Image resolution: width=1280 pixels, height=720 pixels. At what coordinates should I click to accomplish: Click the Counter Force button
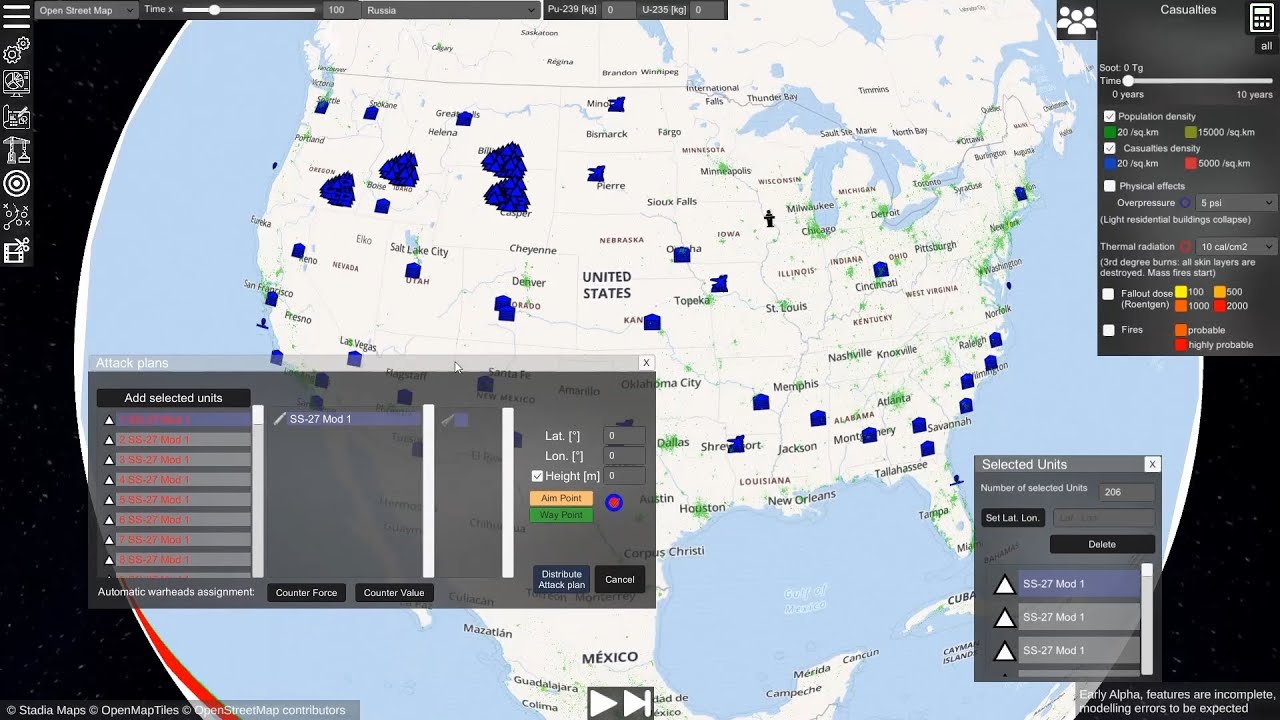[306, 593]
